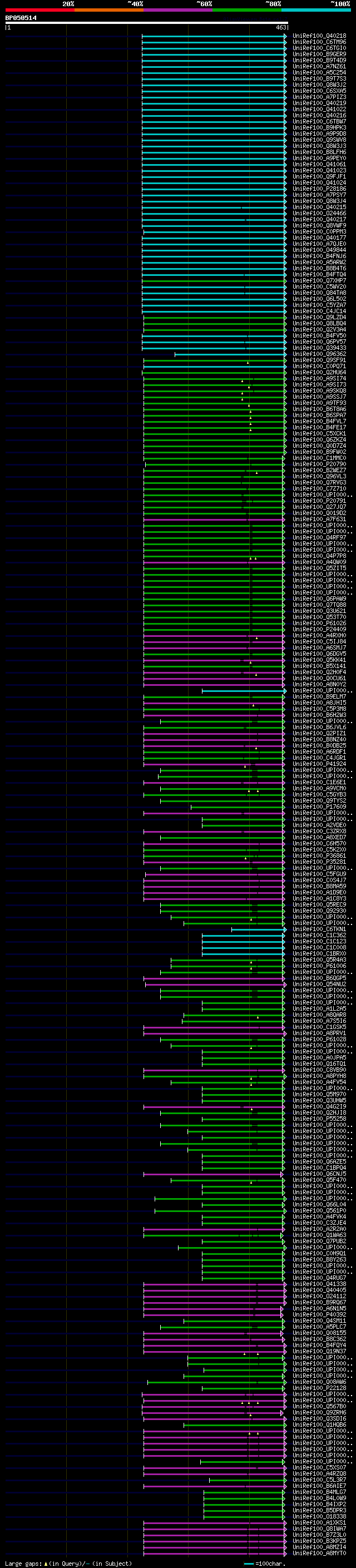
Task: Click hit label UniRef100_Q019D2
Action: [319, 512]
